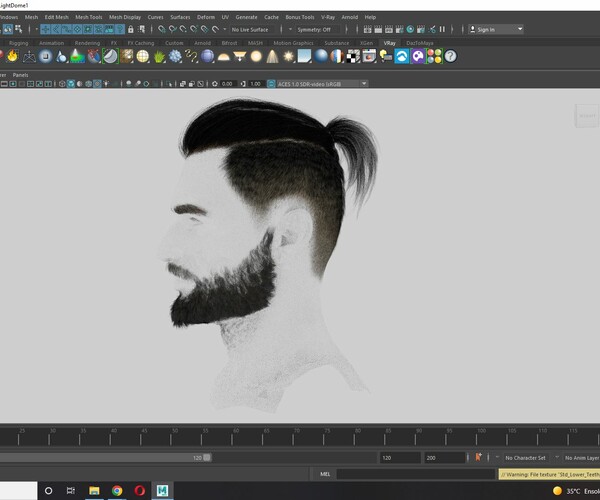
Task: Toggle the lock selection padlock
Action: point(131,29)
